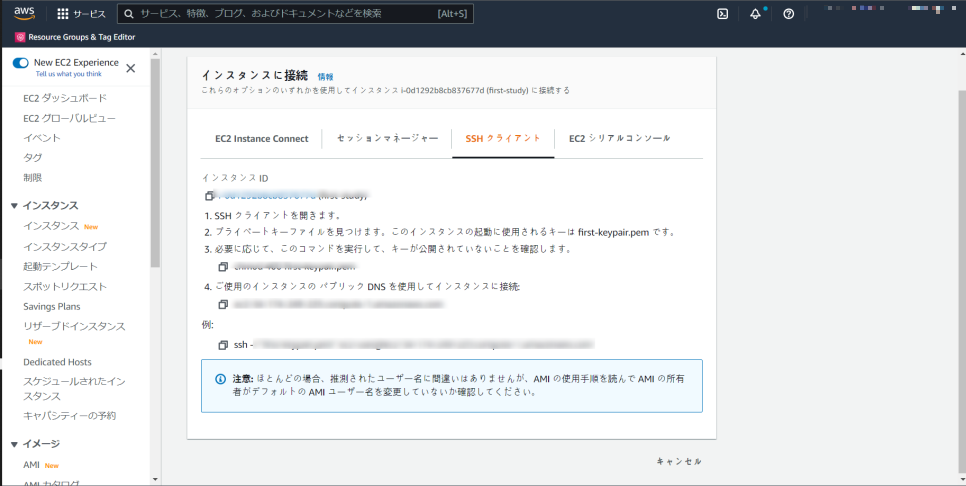This screenshot has height=486, width=966.
Task: Open インスタンスタイプ in sidebar
Action: click(65, 246)
